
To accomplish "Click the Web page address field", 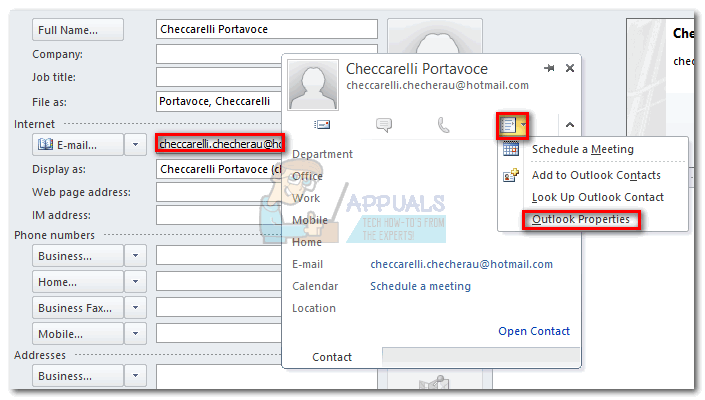I will 219,192.
